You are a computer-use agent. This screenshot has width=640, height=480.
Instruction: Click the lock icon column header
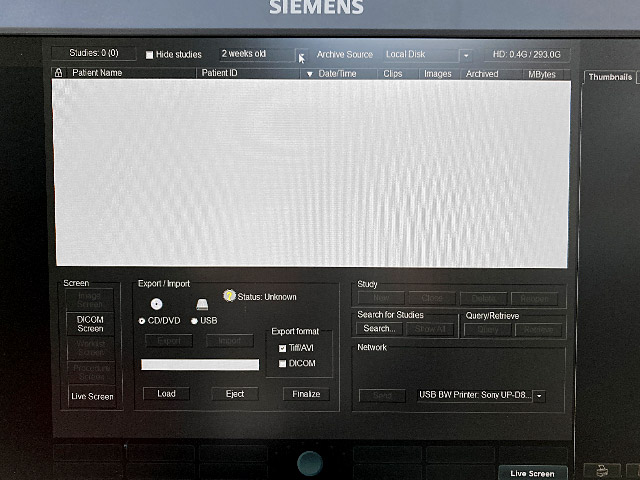coord(58,73)
